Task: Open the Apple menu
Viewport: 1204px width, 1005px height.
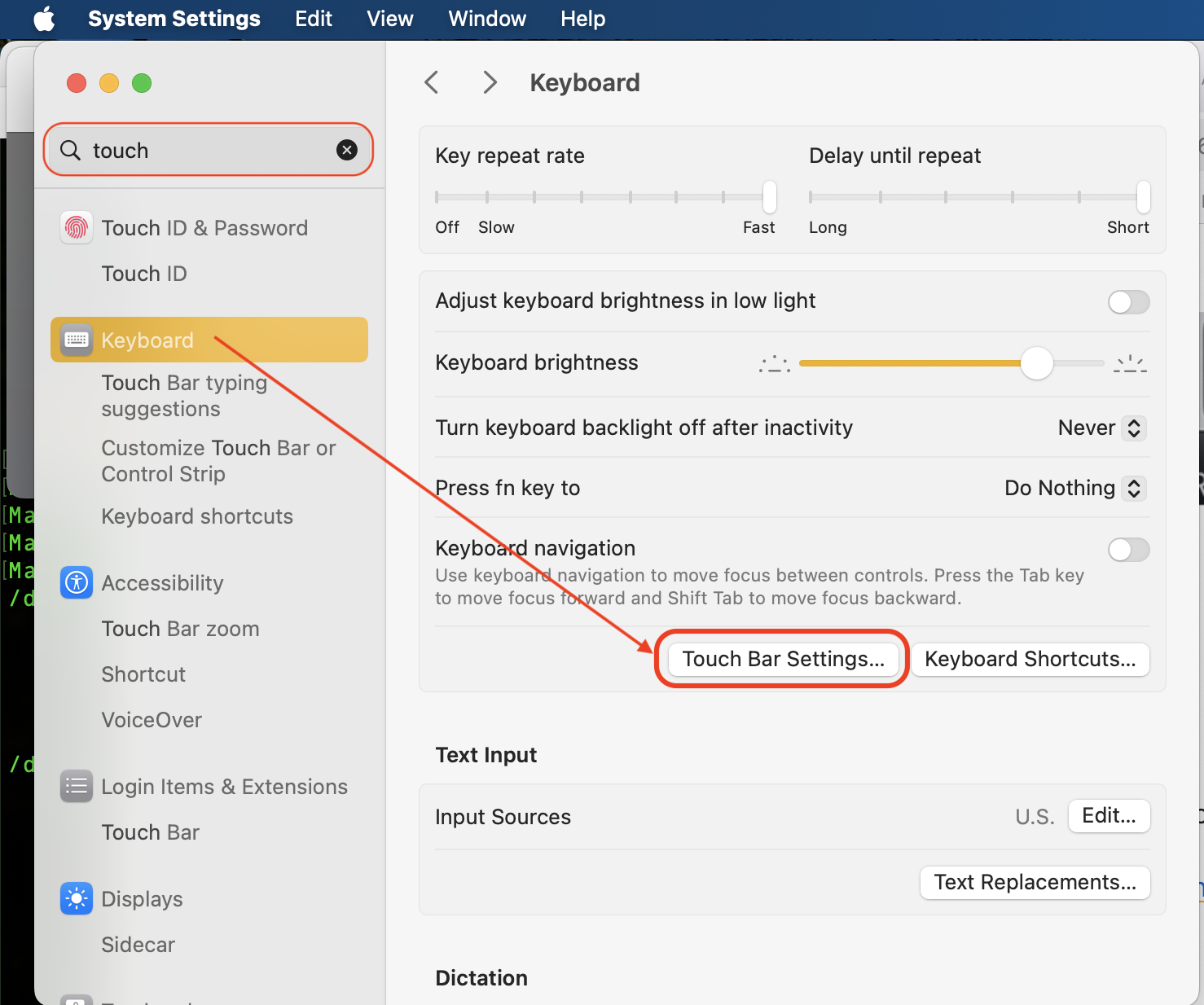Action: 44,19
